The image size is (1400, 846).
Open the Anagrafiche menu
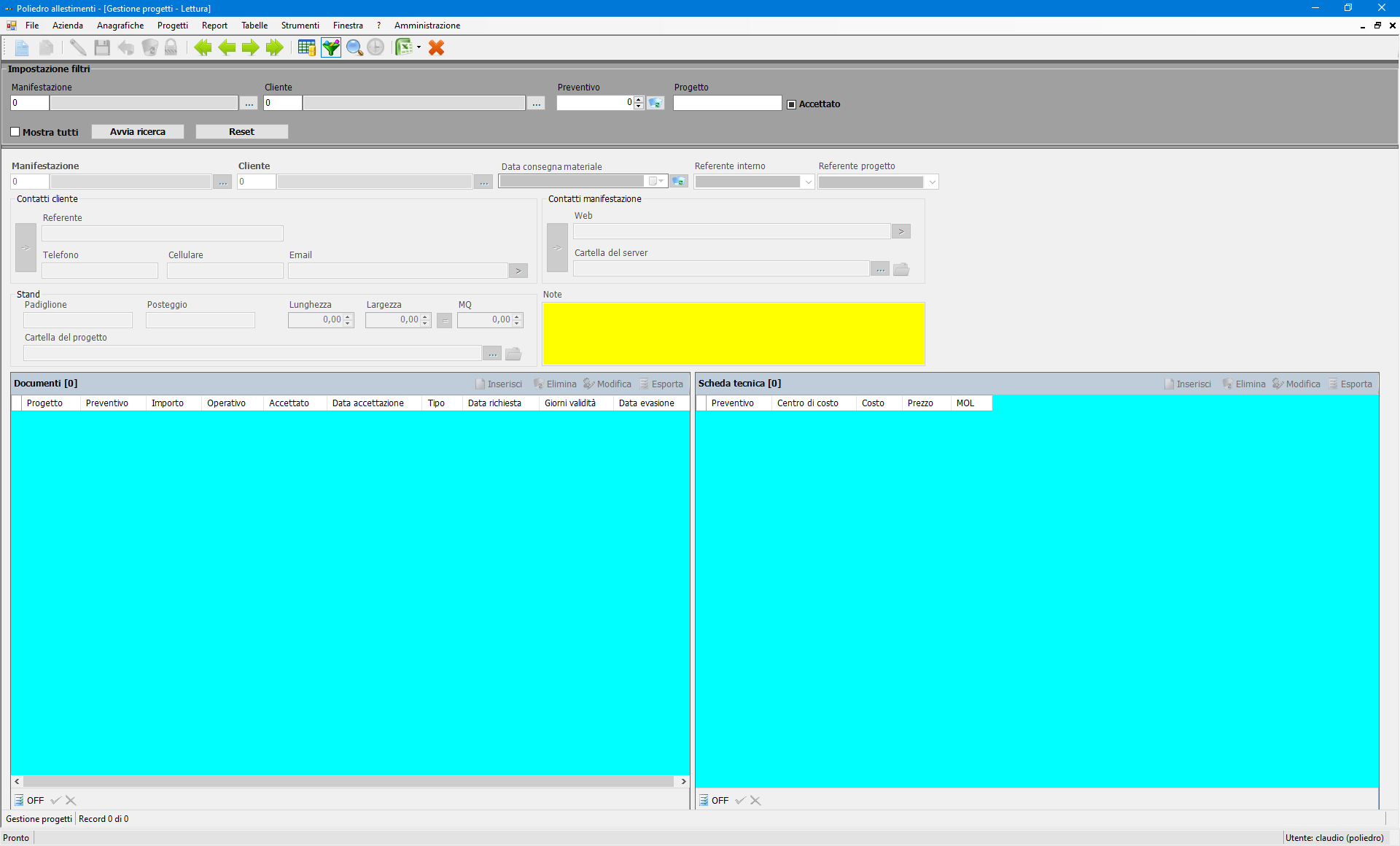pos(120,26)
